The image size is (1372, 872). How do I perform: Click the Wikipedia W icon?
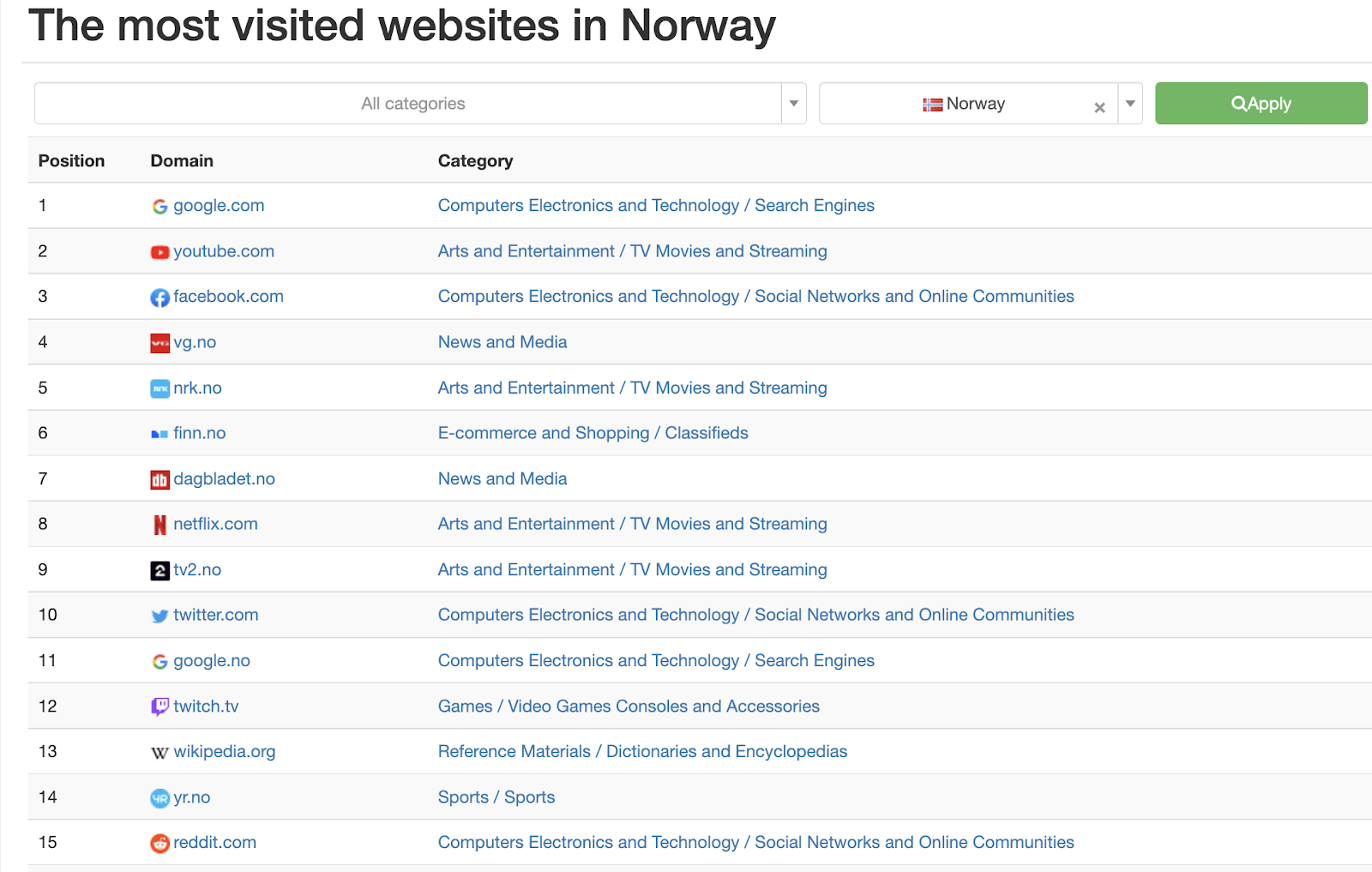tap(159, 753)
